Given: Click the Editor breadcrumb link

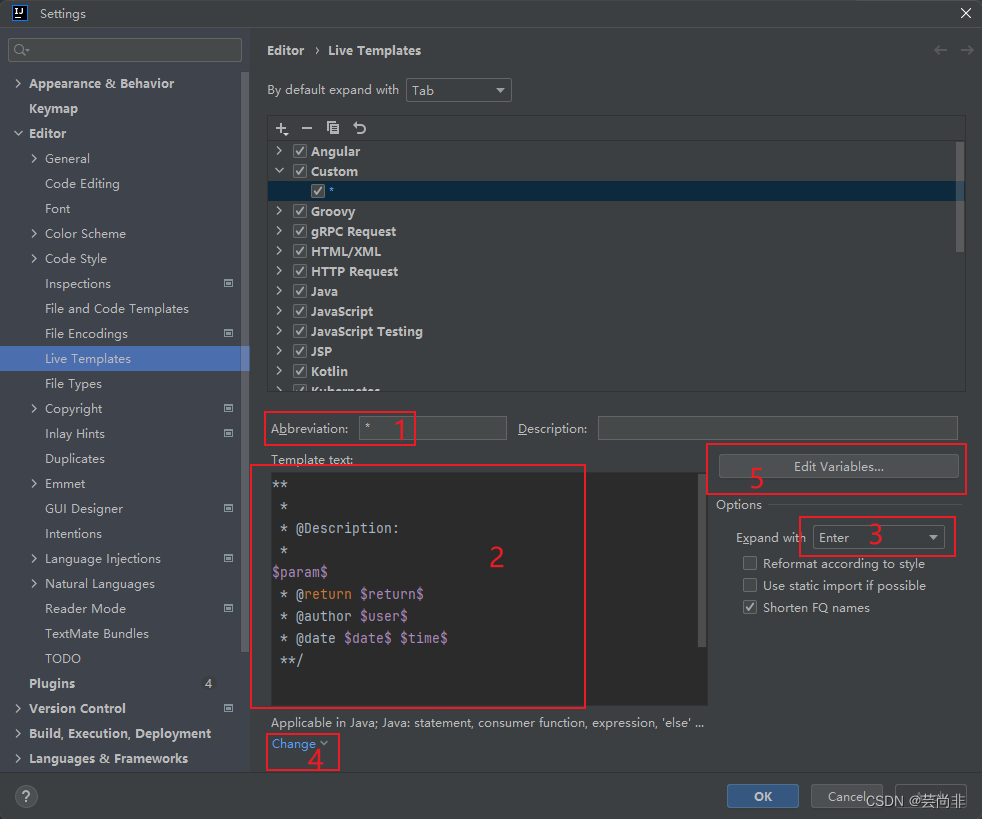Looking at the screenshot, I should coord(286,50).
